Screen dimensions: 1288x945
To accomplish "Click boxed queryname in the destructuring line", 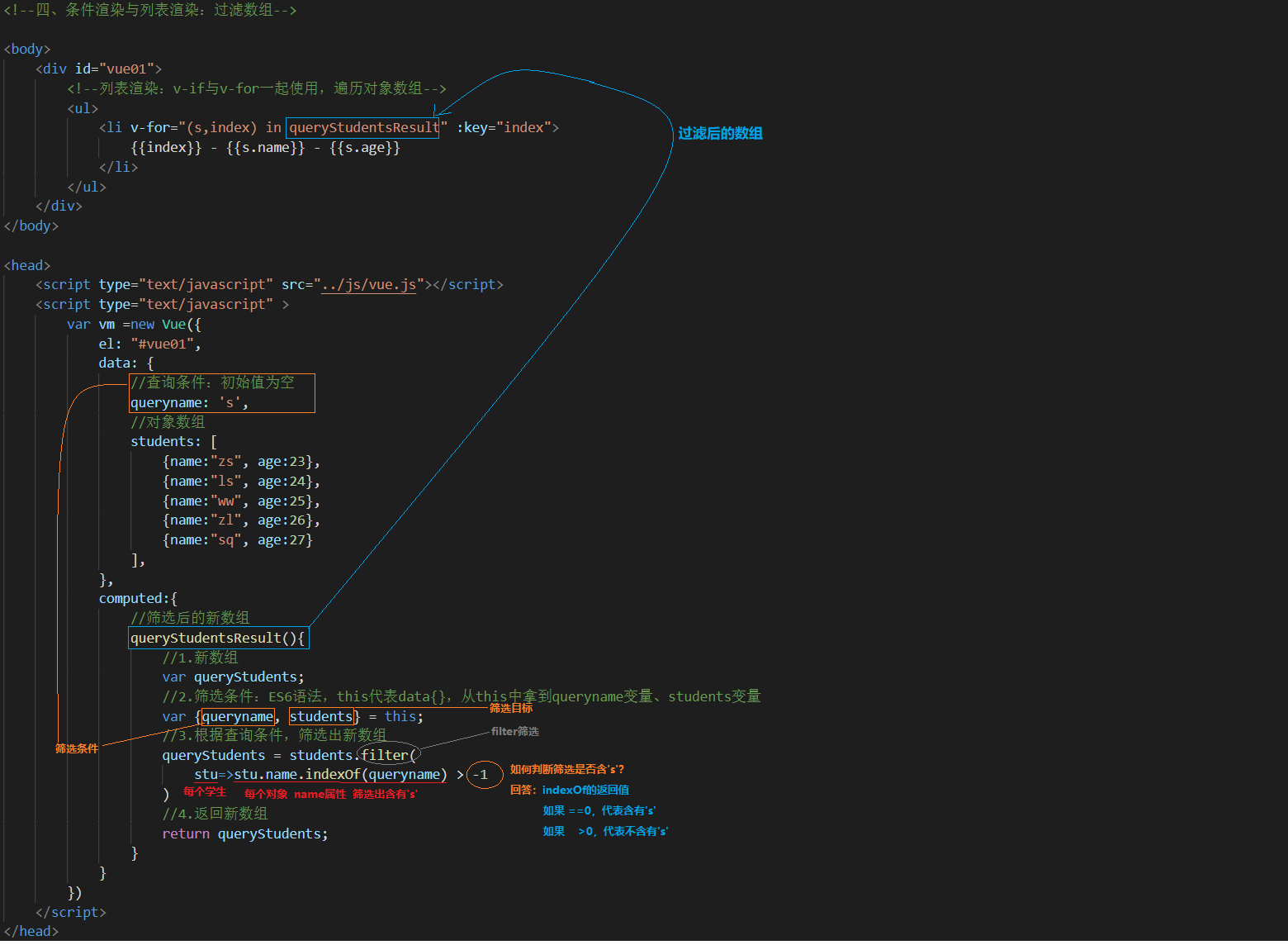I will (x=238, y=717).
